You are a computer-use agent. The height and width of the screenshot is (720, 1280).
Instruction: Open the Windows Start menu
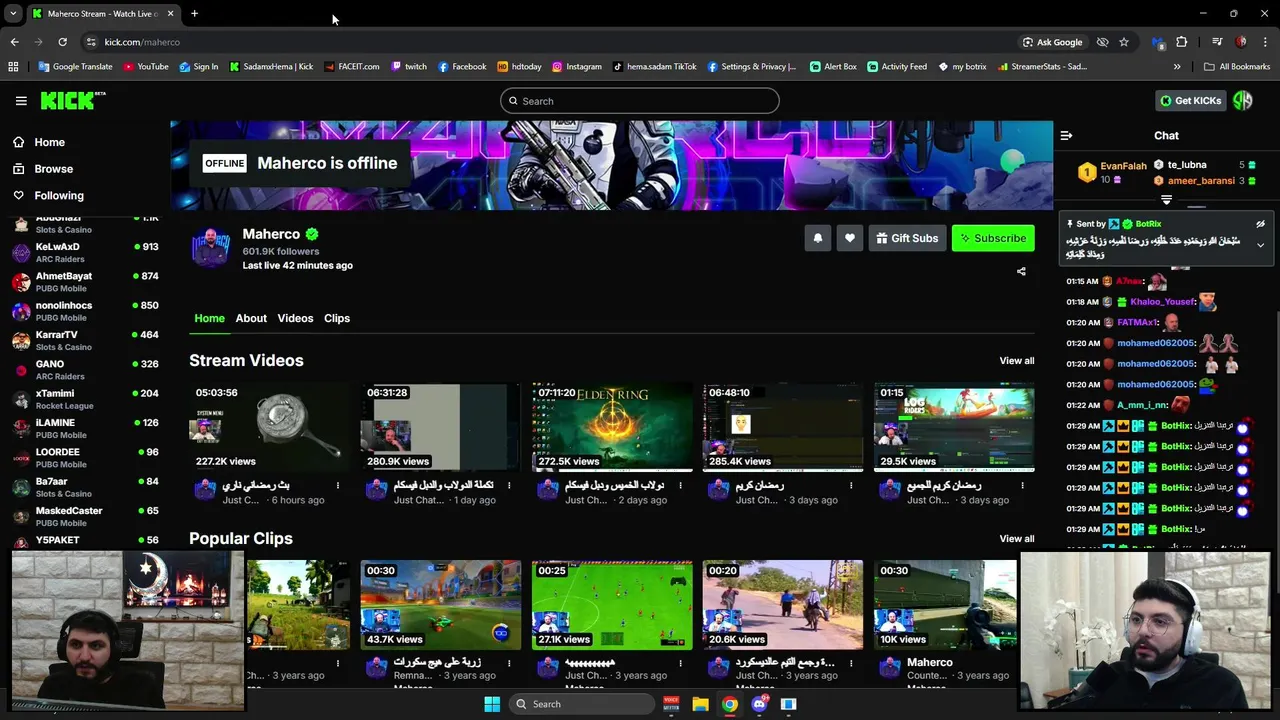(492, 704)
